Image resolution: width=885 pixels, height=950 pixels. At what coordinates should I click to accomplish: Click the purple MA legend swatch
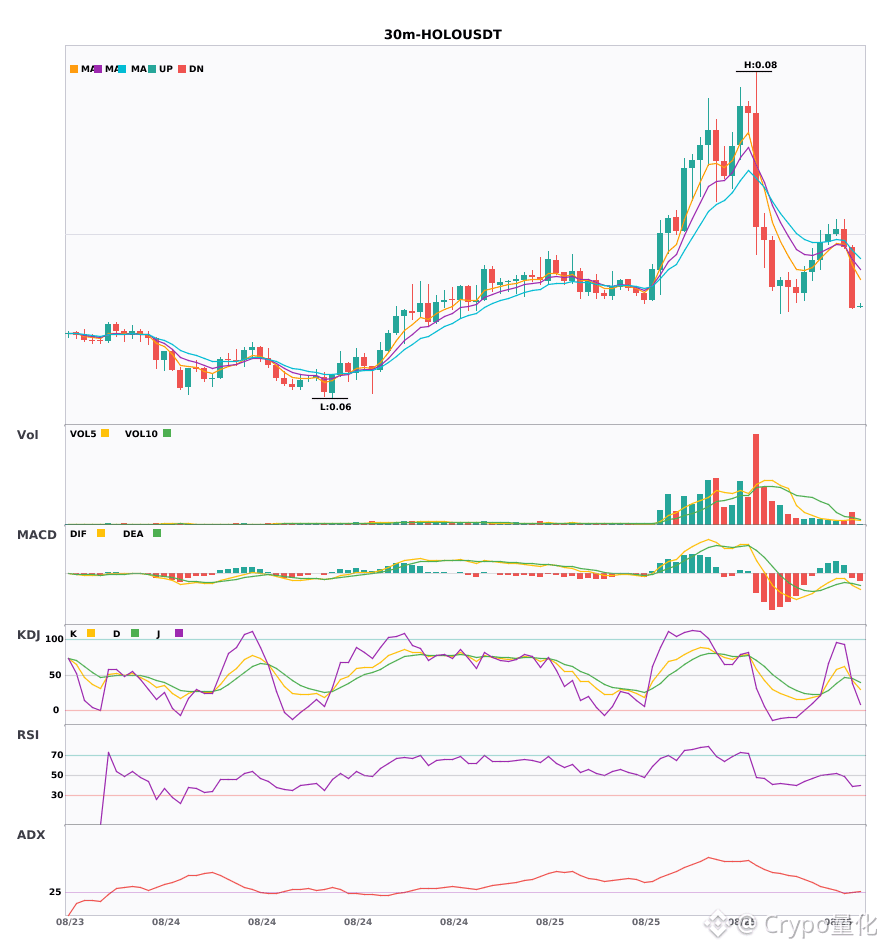point(98,69)
